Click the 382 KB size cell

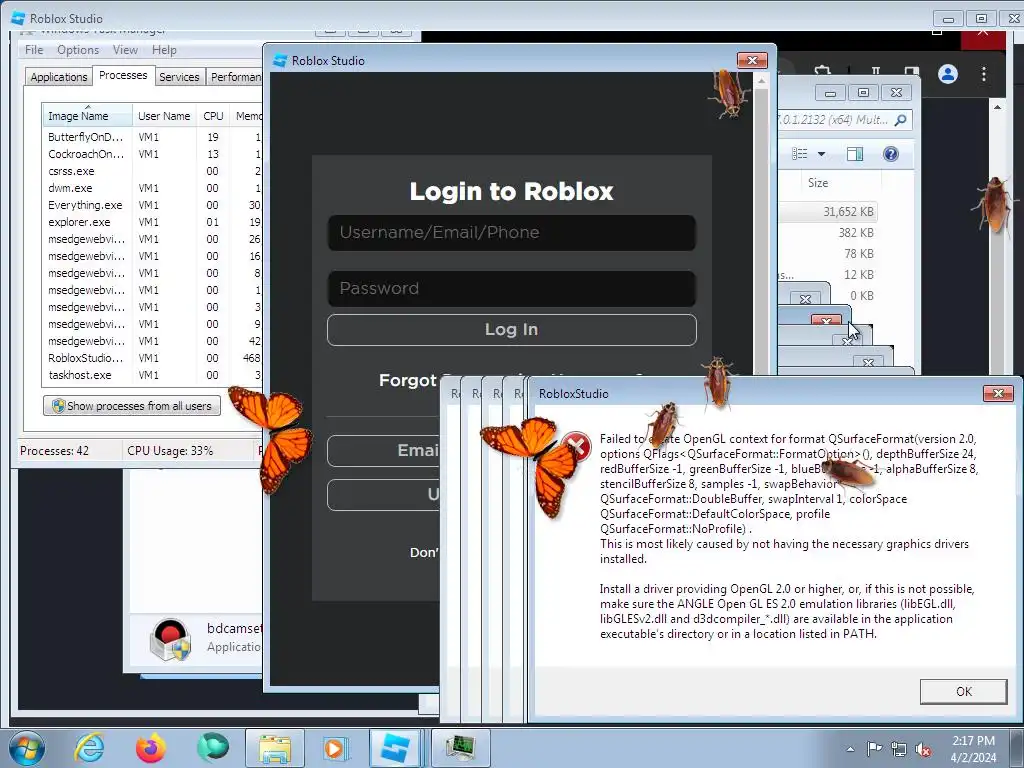pos(856,232)
